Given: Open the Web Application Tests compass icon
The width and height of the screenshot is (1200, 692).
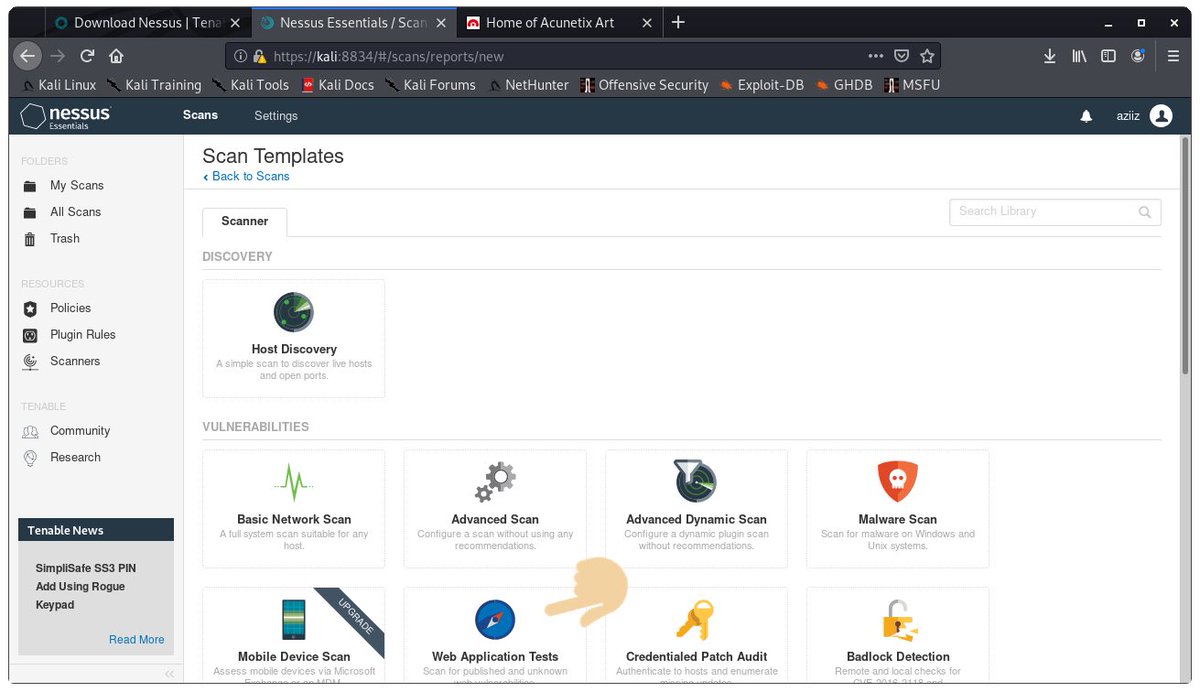Looking at the screenshot, I should (x=495, y=620).
